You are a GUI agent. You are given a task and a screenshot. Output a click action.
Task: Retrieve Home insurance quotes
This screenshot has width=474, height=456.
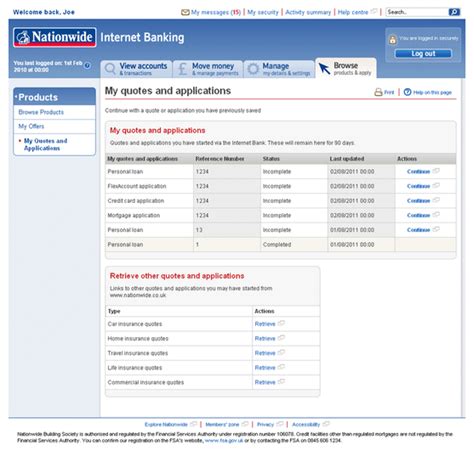(265, 339)
